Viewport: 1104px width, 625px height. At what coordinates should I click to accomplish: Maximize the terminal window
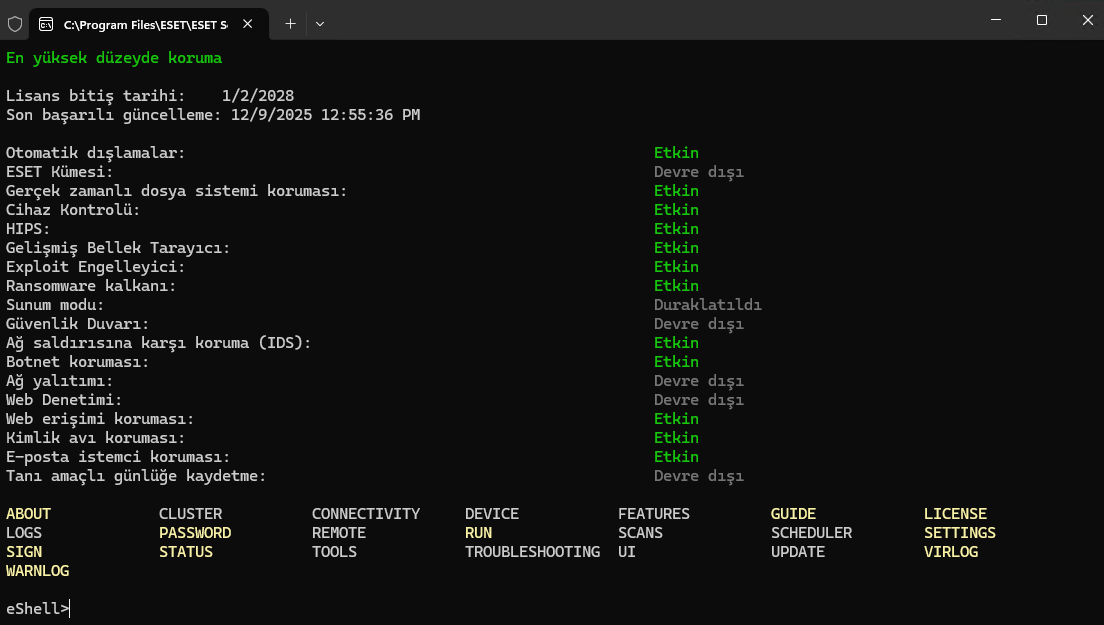(x=1041, y=20)
